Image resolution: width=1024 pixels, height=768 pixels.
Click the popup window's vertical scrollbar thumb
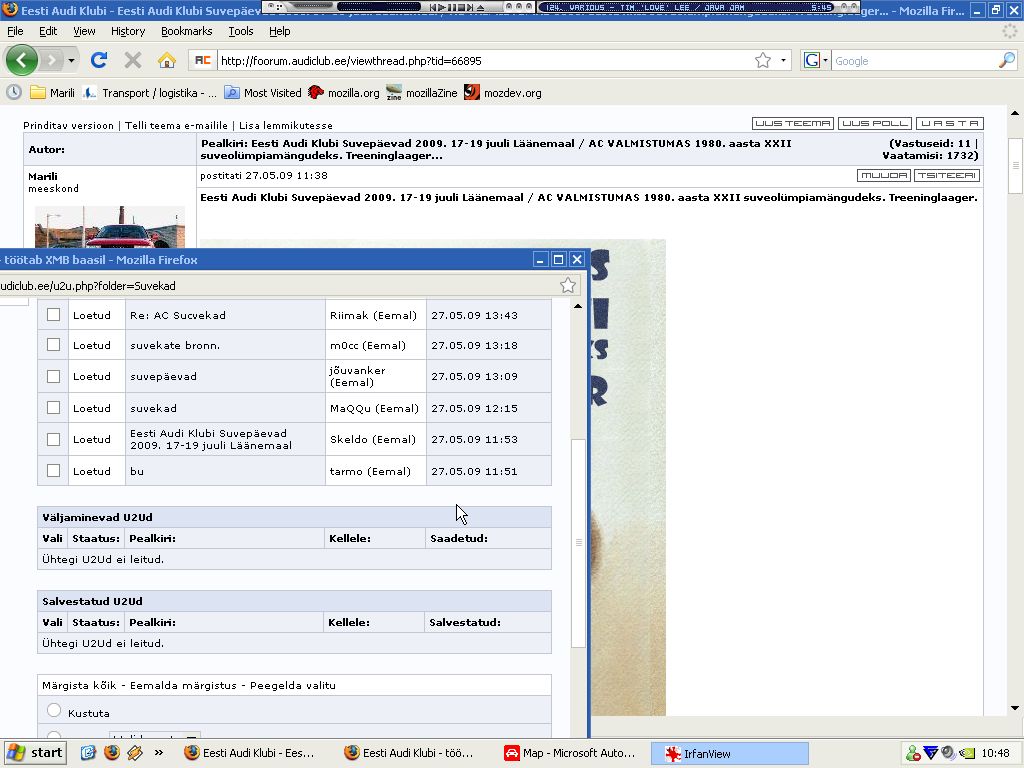coord(578,540)
